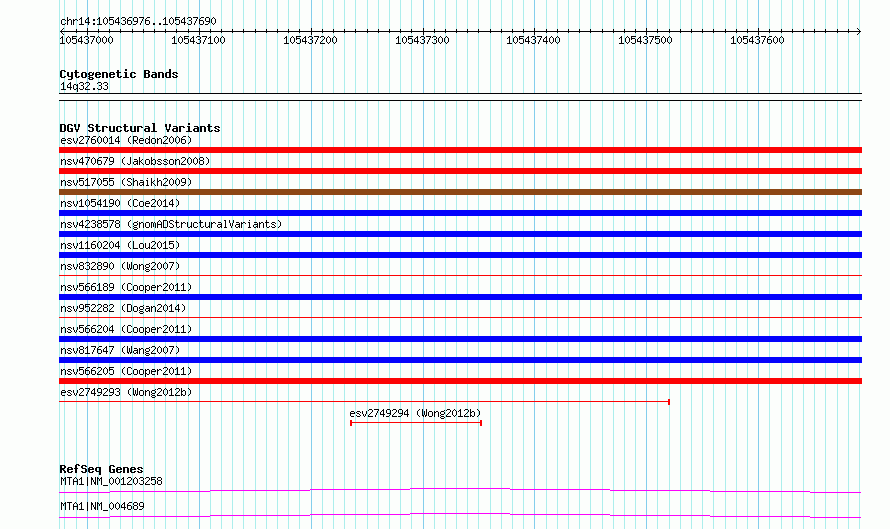Select the thin red esv2749293 variant line
The image size is (890, 529).
point(364,402)
